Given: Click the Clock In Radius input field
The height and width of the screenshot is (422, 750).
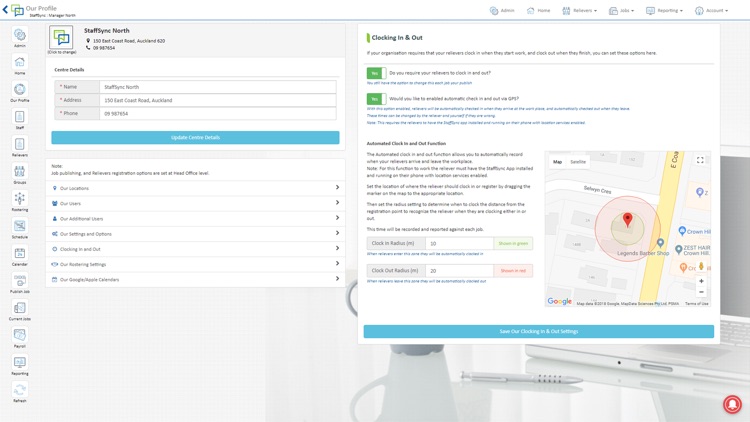Looking at the screenshot, I should [x=459, y=244].
